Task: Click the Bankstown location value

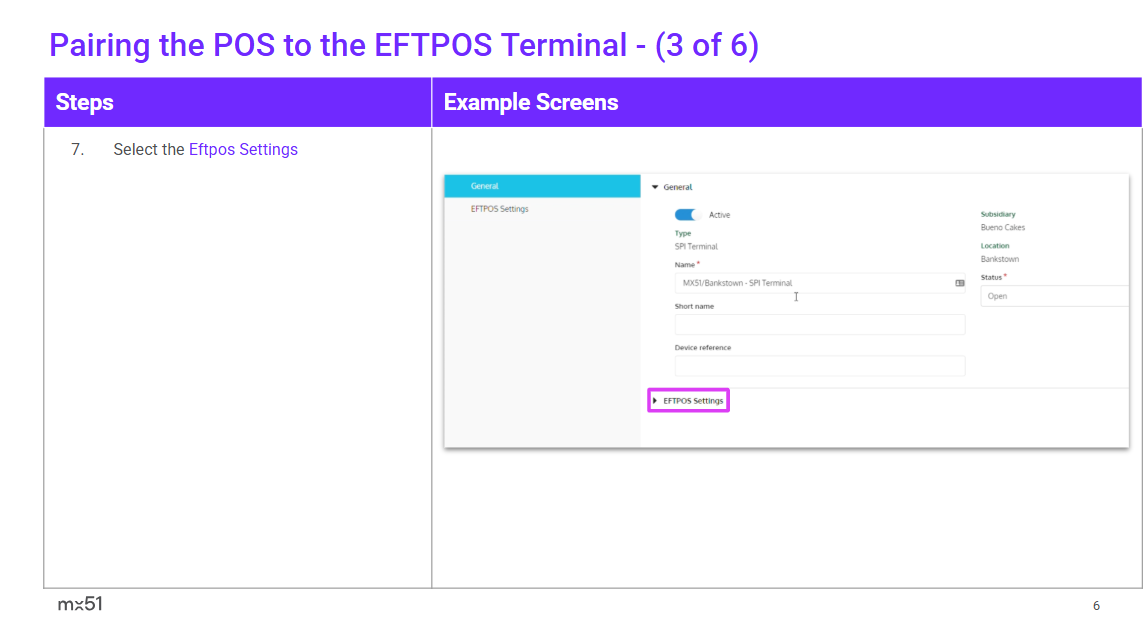Action: coord(1000,259)
